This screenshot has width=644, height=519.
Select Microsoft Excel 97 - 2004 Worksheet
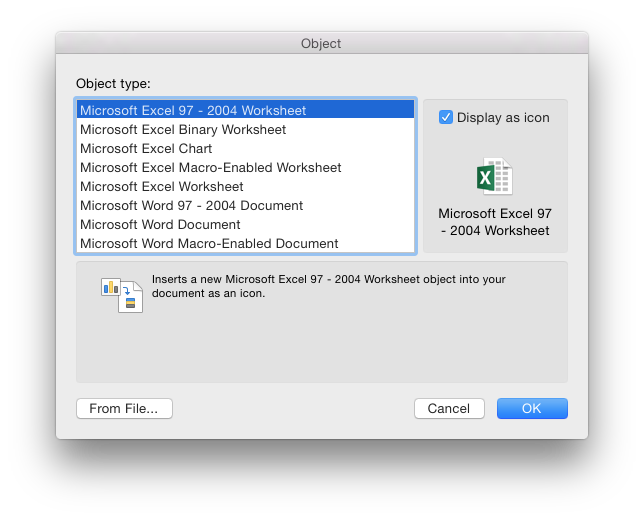click(x=245, y=110)
